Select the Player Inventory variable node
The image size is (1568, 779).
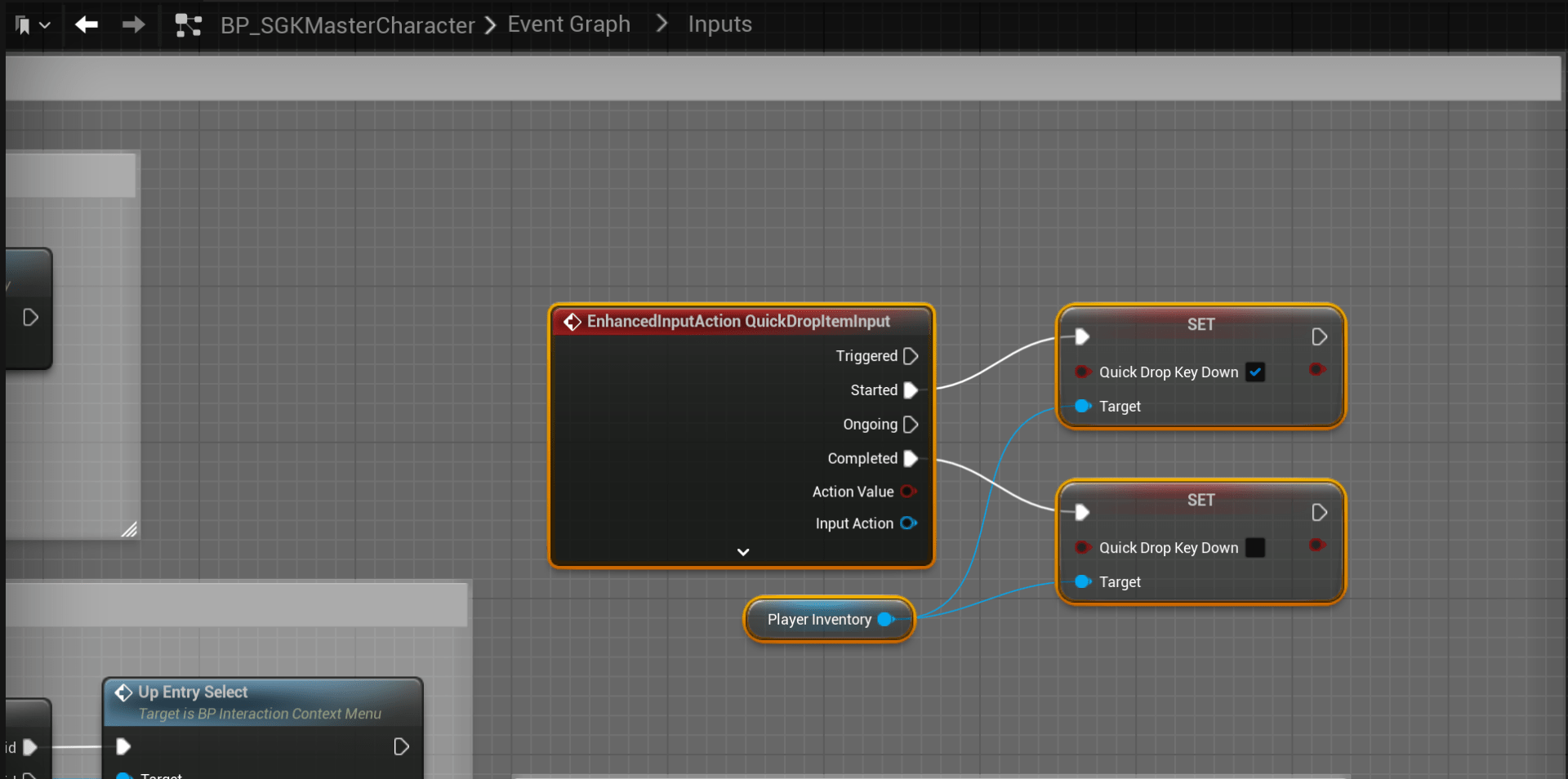[x=818, y=620]
